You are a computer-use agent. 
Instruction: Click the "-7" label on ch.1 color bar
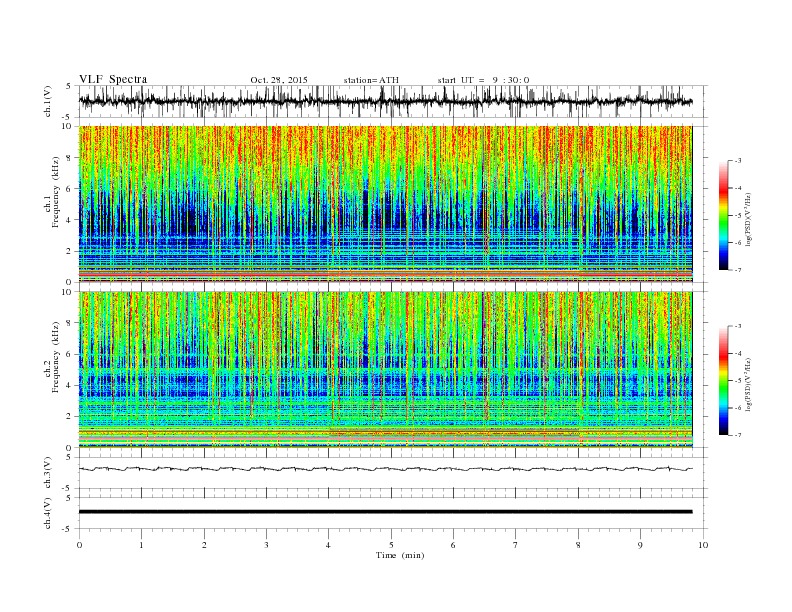tap(738, 271)
